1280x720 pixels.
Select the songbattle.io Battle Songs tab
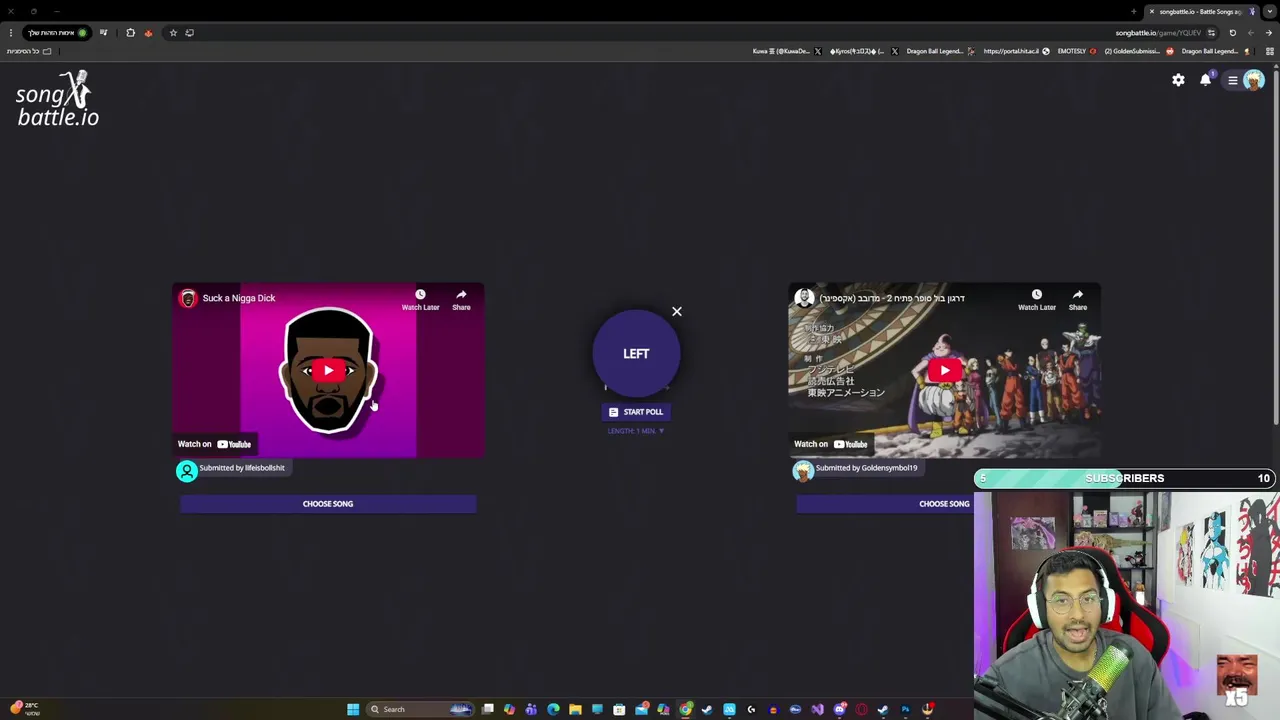tap(1200, 12)
